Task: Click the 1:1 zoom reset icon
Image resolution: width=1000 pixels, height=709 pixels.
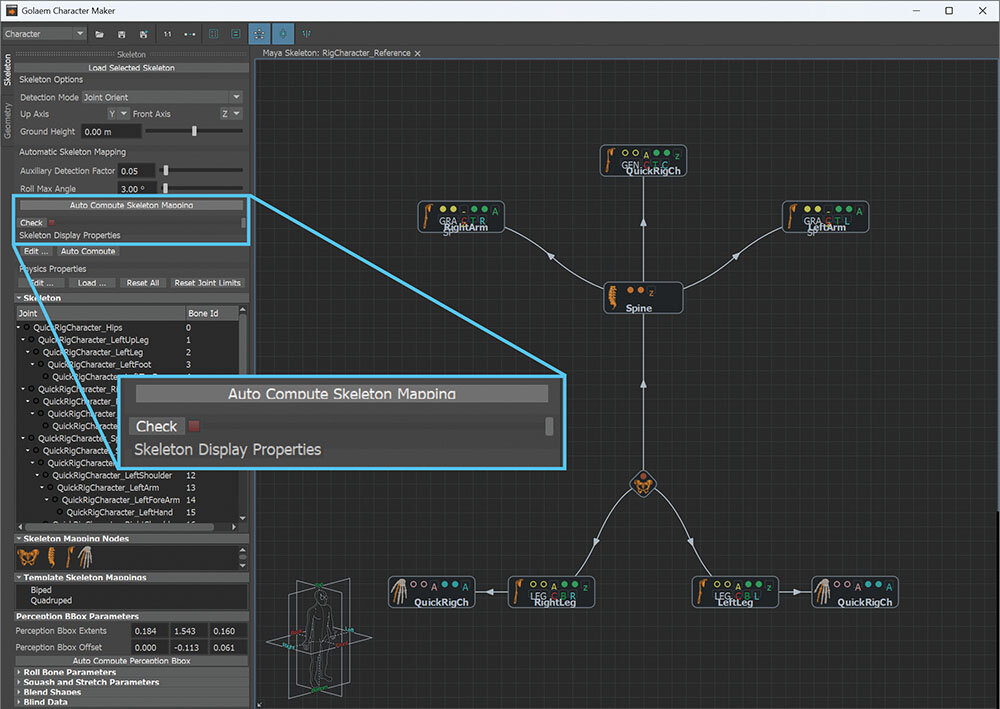Action: 167,34
